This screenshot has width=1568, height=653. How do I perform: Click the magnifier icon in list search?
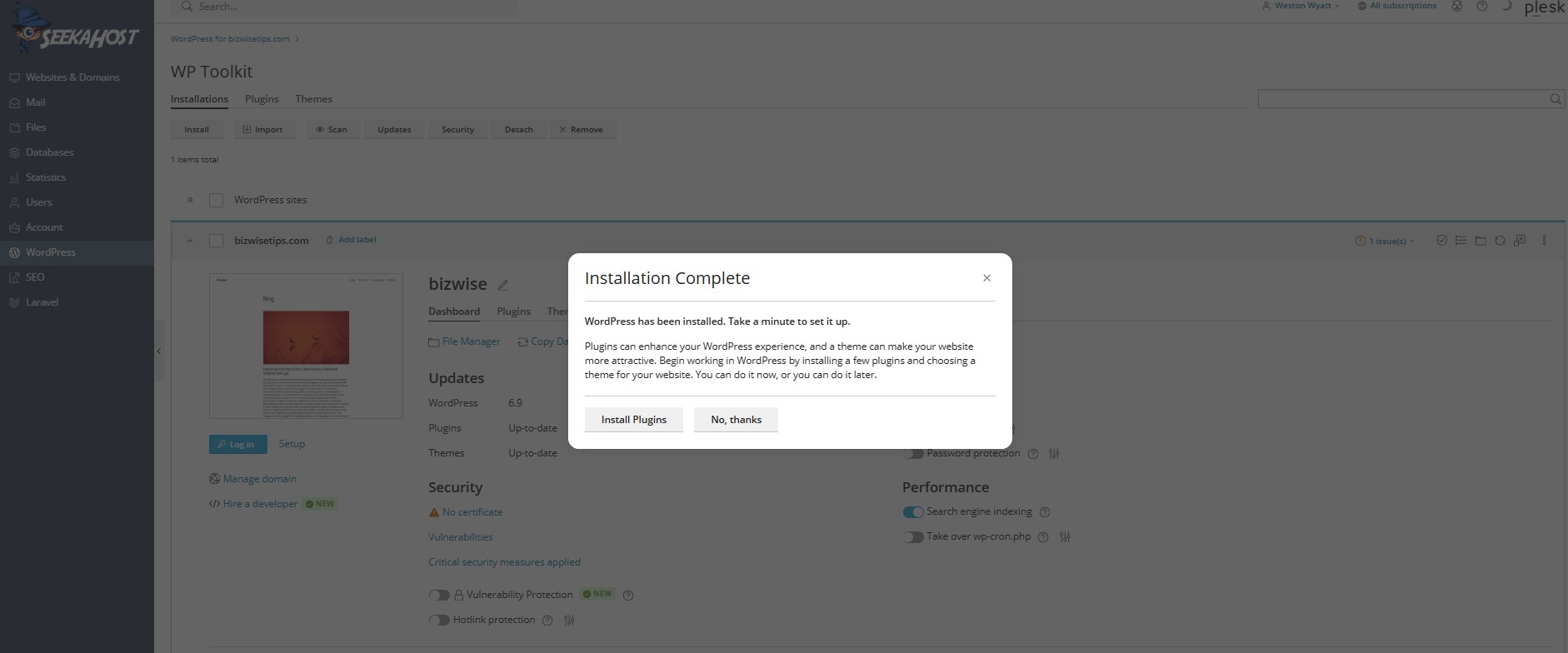[1556, 99]
